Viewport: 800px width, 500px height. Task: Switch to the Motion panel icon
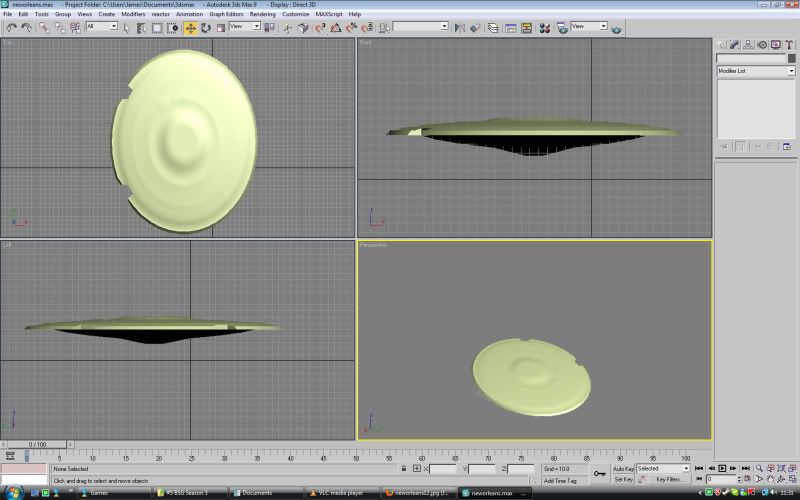coord(762,45)
